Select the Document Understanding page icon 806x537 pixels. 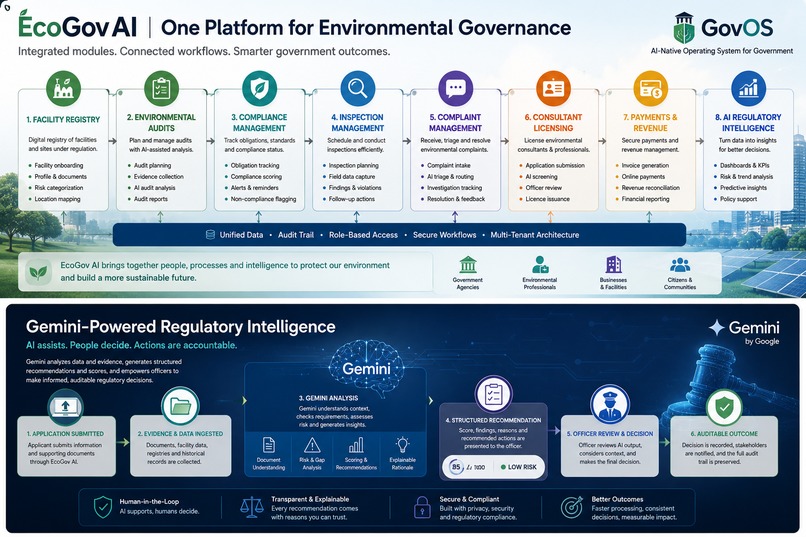269,445
